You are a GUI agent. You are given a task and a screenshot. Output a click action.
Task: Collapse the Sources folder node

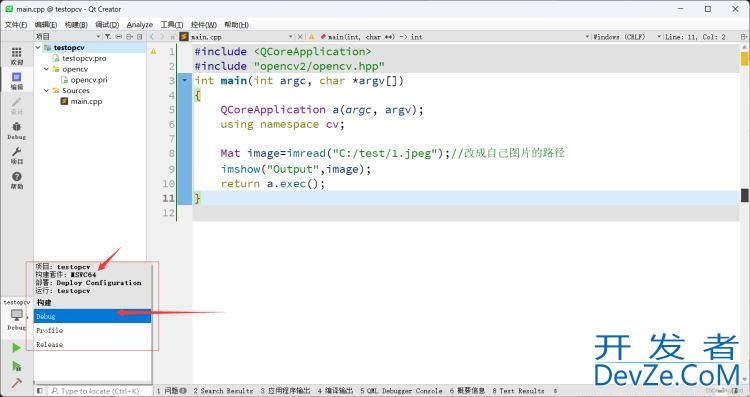[46, 90]
